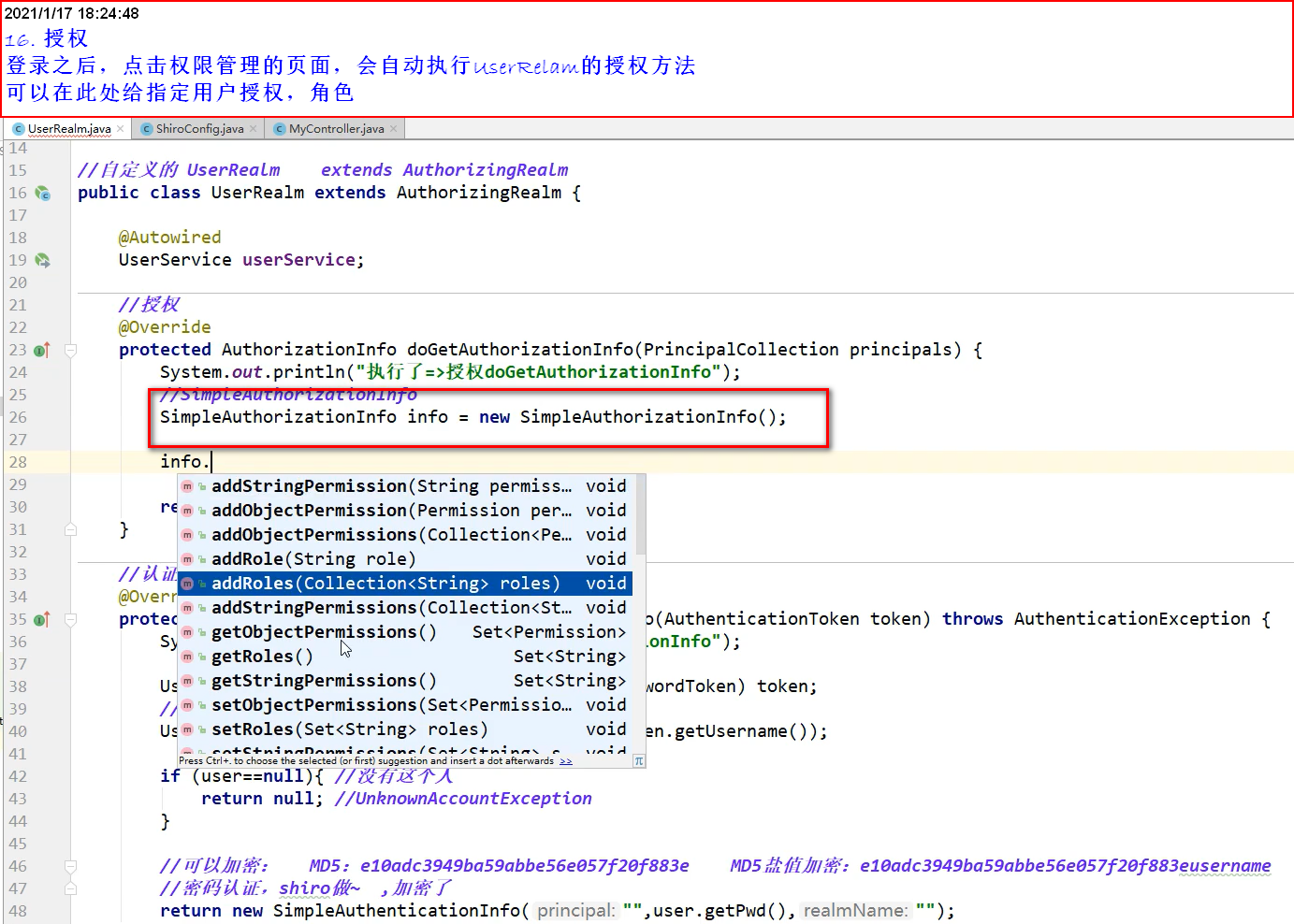Click the completion popup vertical scrollbar
This screenshot has height=924, width=1294.
[x=640, y=514]
